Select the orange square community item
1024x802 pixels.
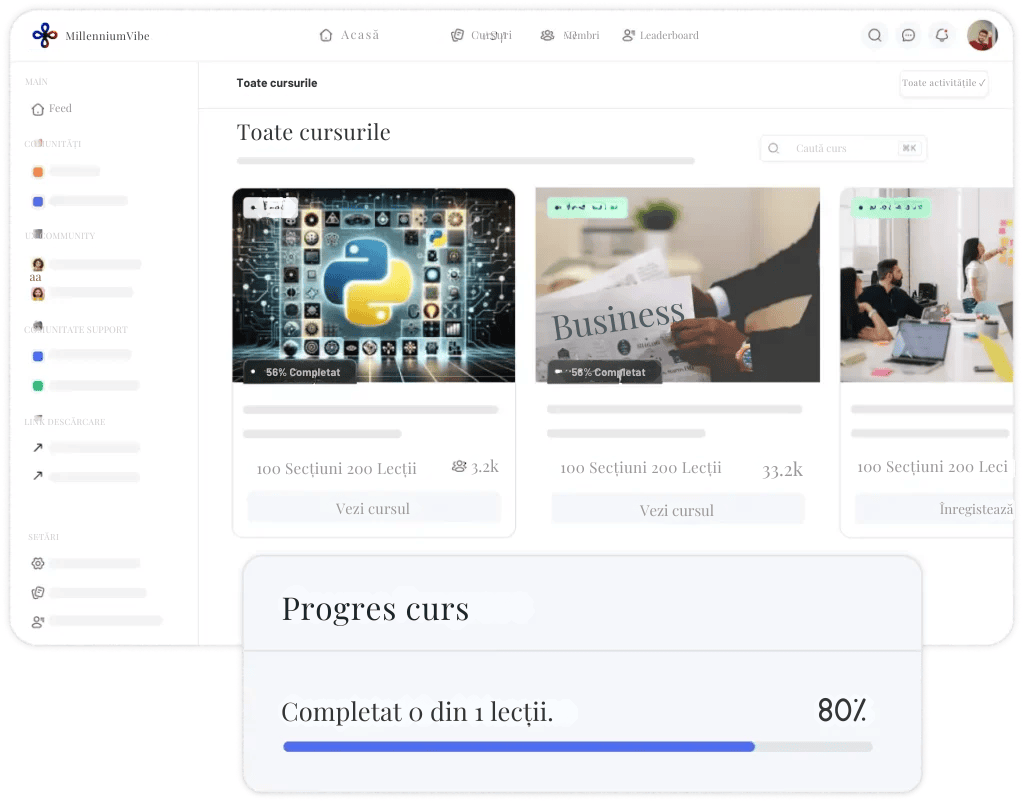coord(38,172)
